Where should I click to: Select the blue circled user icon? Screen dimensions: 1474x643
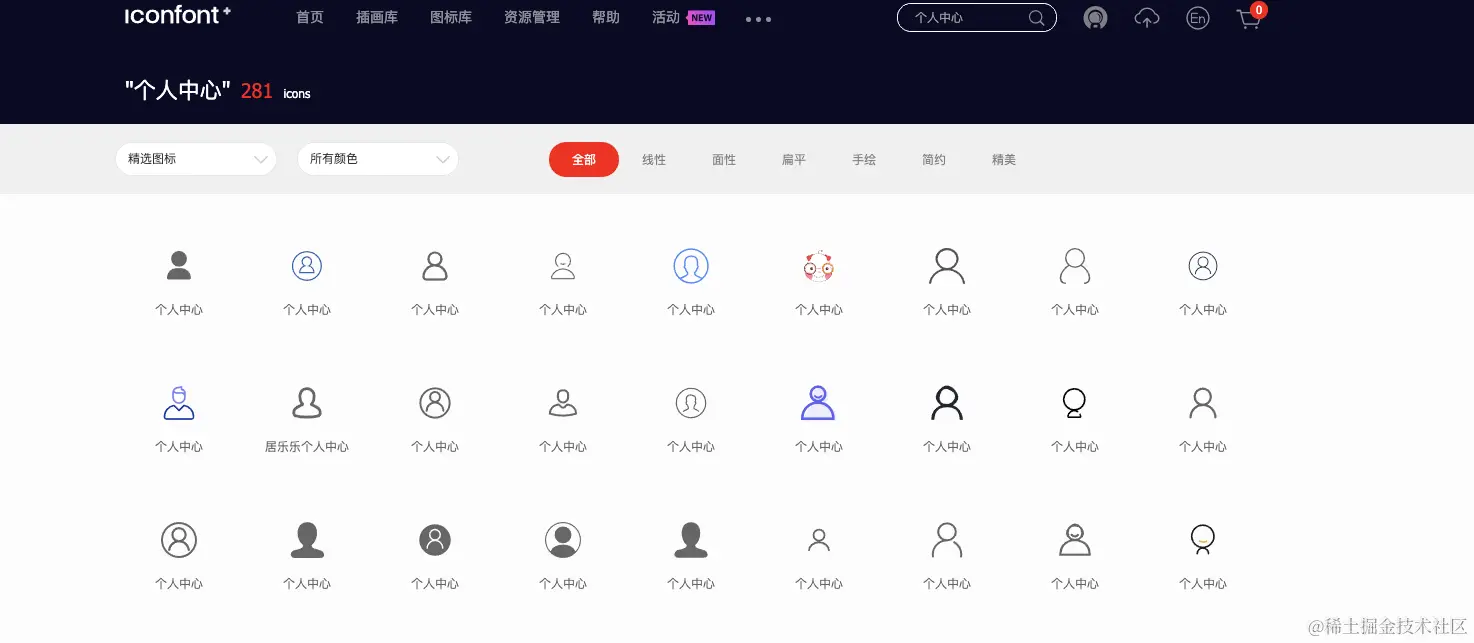(690, 266)
